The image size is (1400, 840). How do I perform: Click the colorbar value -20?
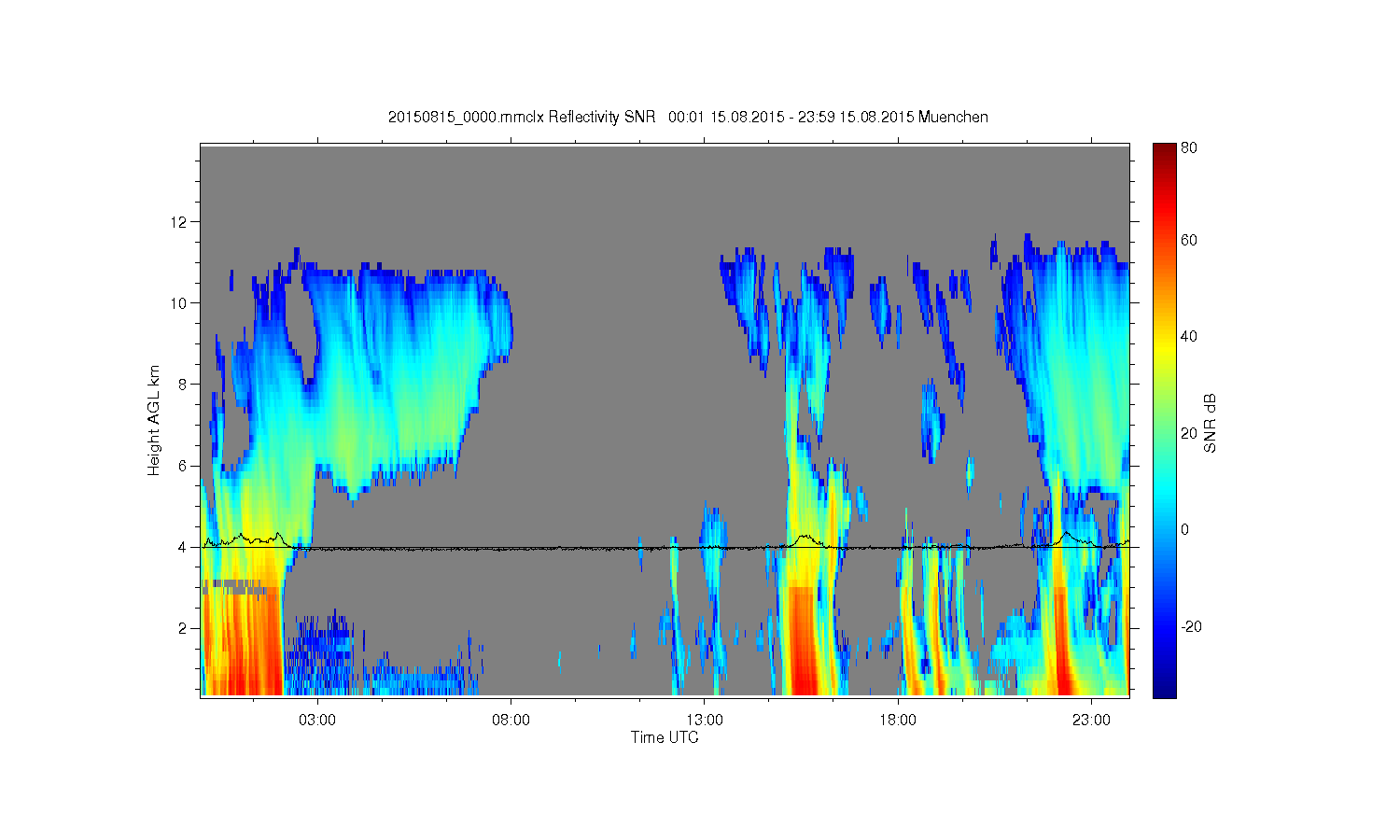point(1192,626)
